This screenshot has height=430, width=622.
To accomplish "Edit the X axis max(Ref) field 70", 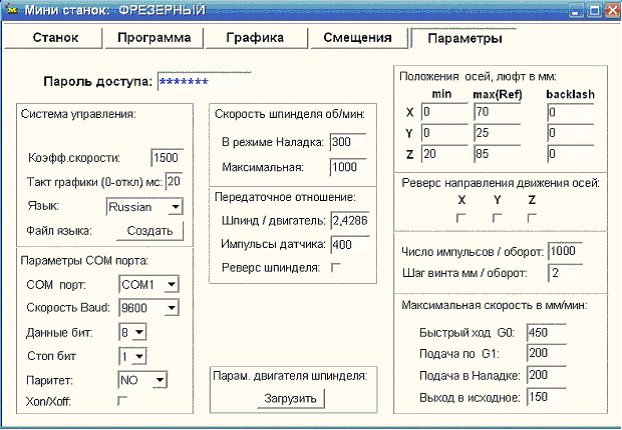I will pyautogui.click(x=497, y=112).
